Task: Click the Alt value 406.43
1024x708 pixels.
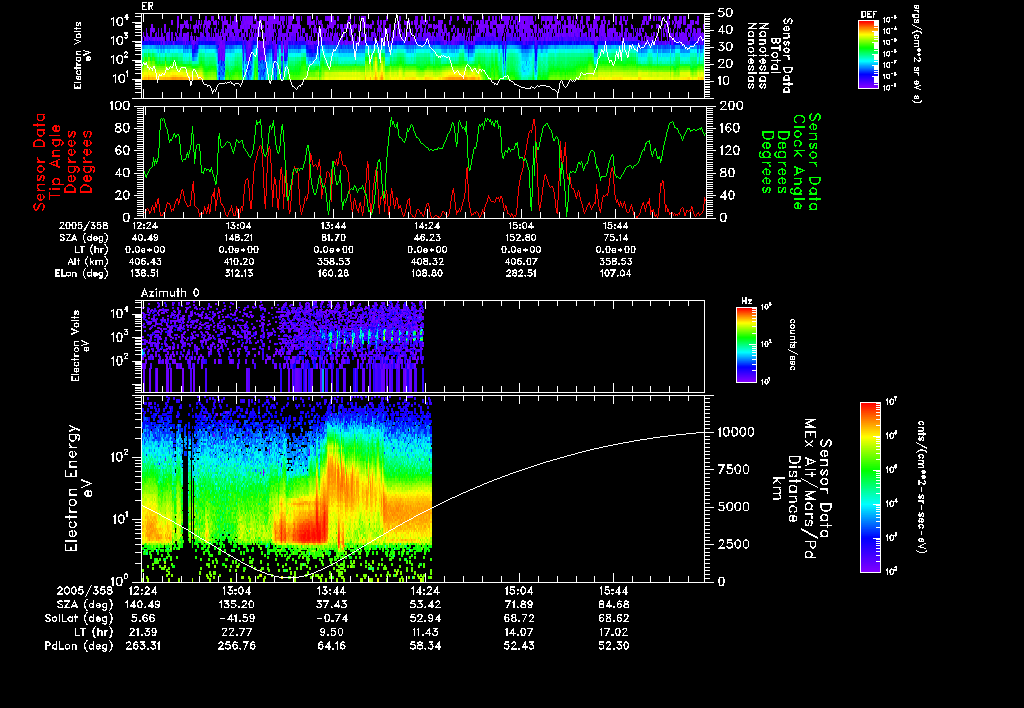Action: (x=145, y=262)
